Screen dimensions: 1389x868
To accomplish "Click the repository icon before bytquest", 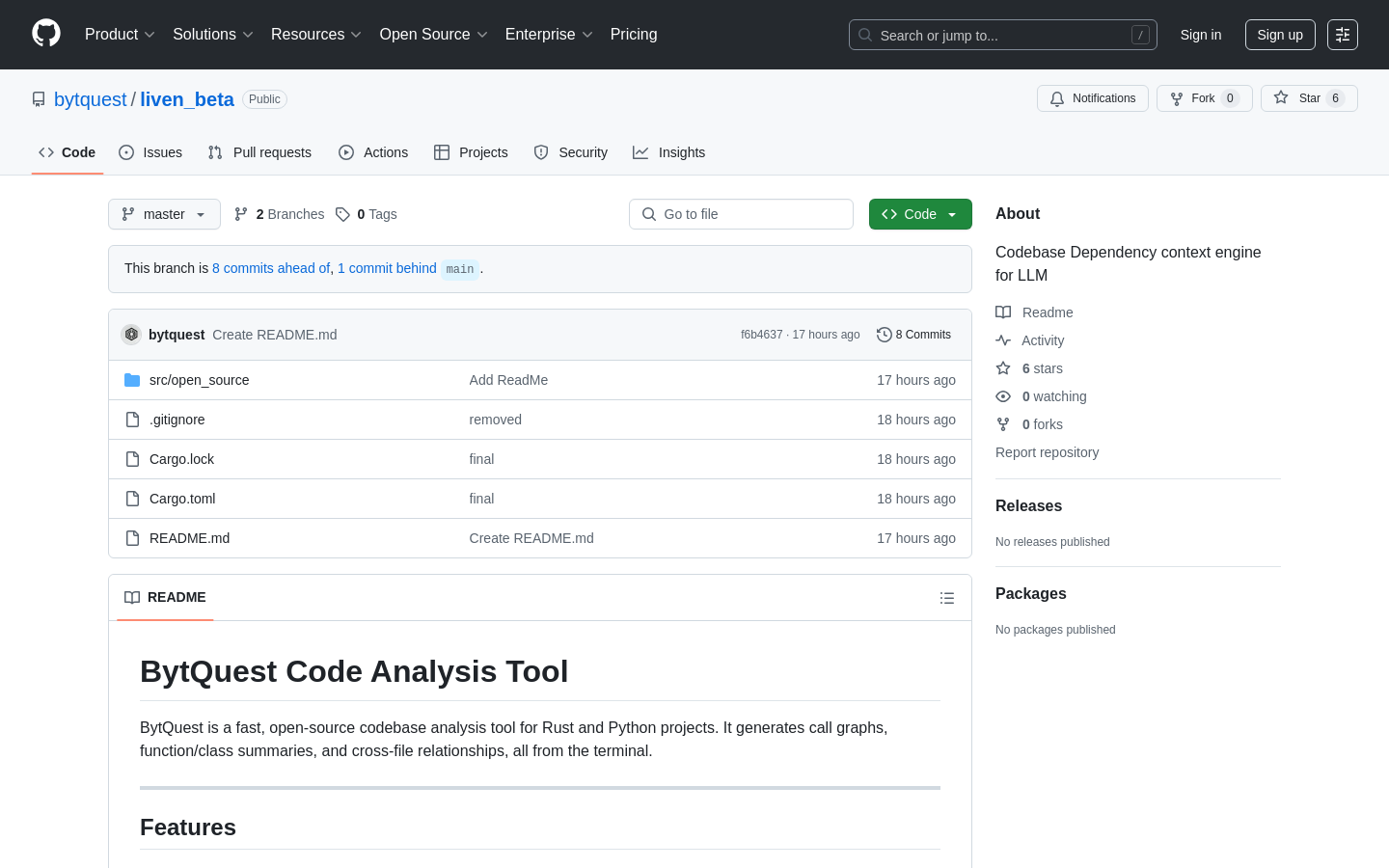I will point(39,99).
